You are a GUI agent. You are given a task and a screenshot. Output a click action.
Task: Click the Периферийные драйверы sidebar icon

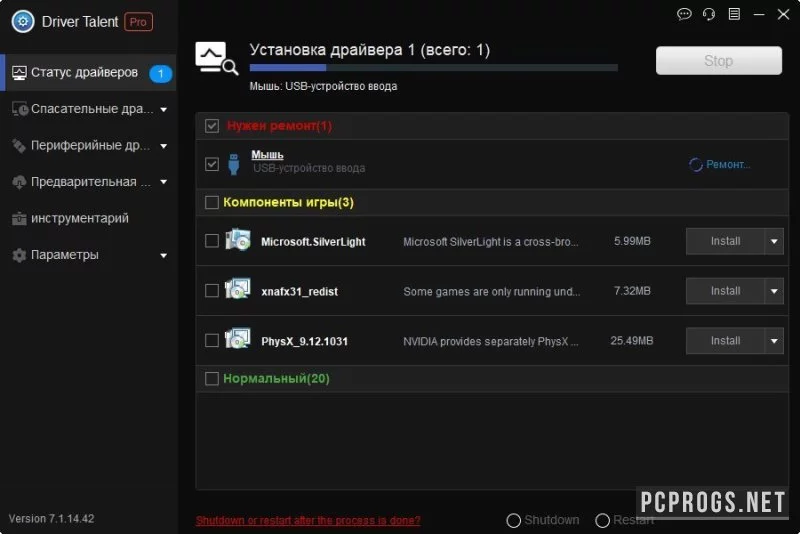(19, 146)
